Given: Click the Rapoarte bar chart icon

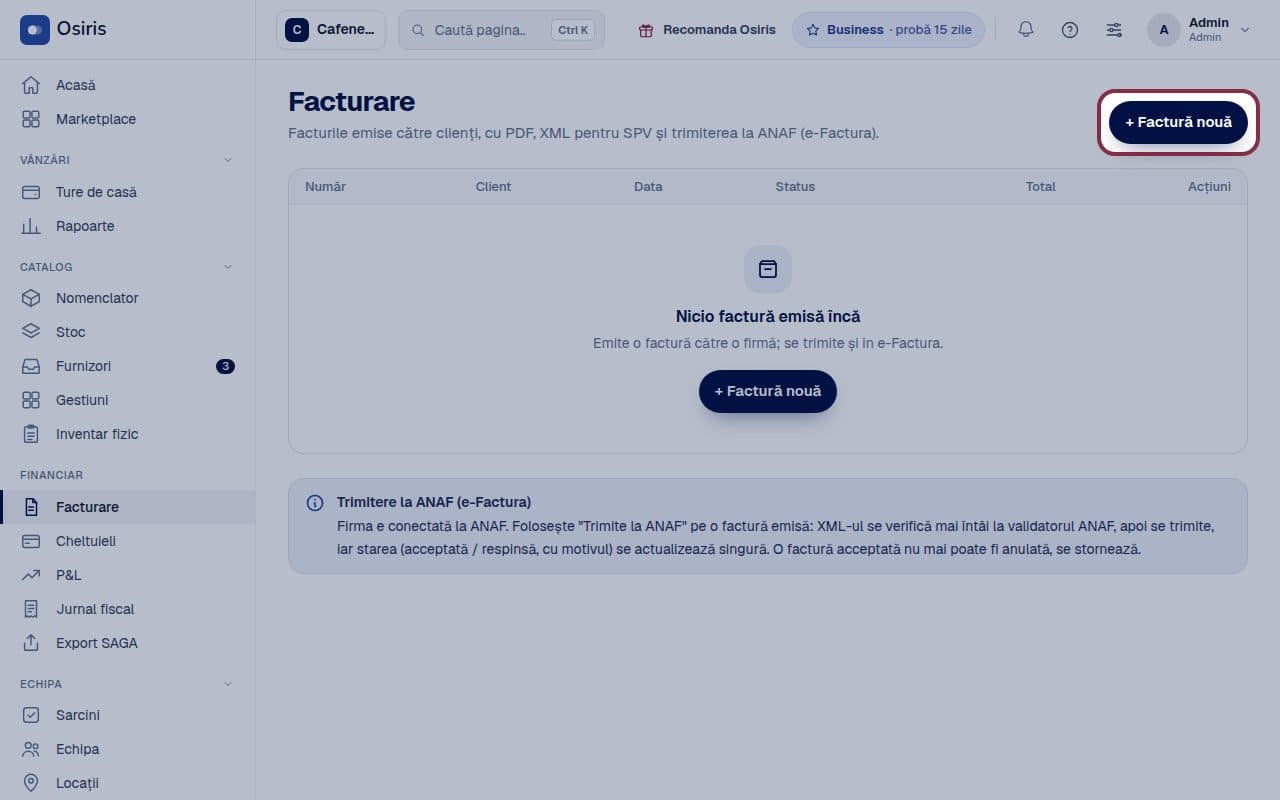Looking at the screenshot, I should point(31,226).
